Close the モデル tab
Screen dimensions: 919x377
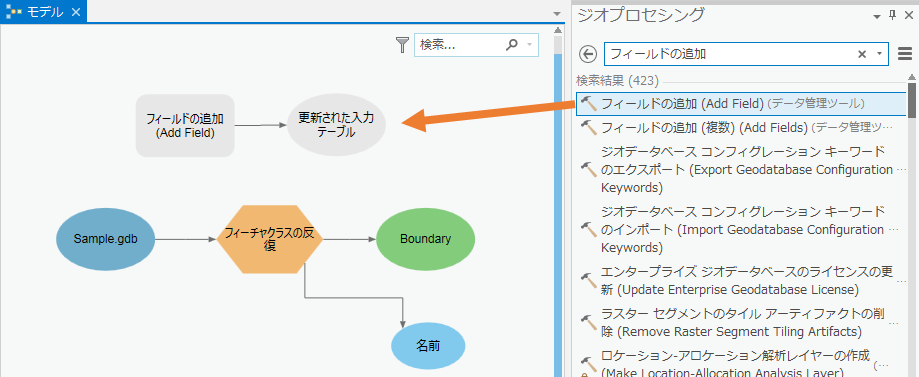click(x=76, y=12)
